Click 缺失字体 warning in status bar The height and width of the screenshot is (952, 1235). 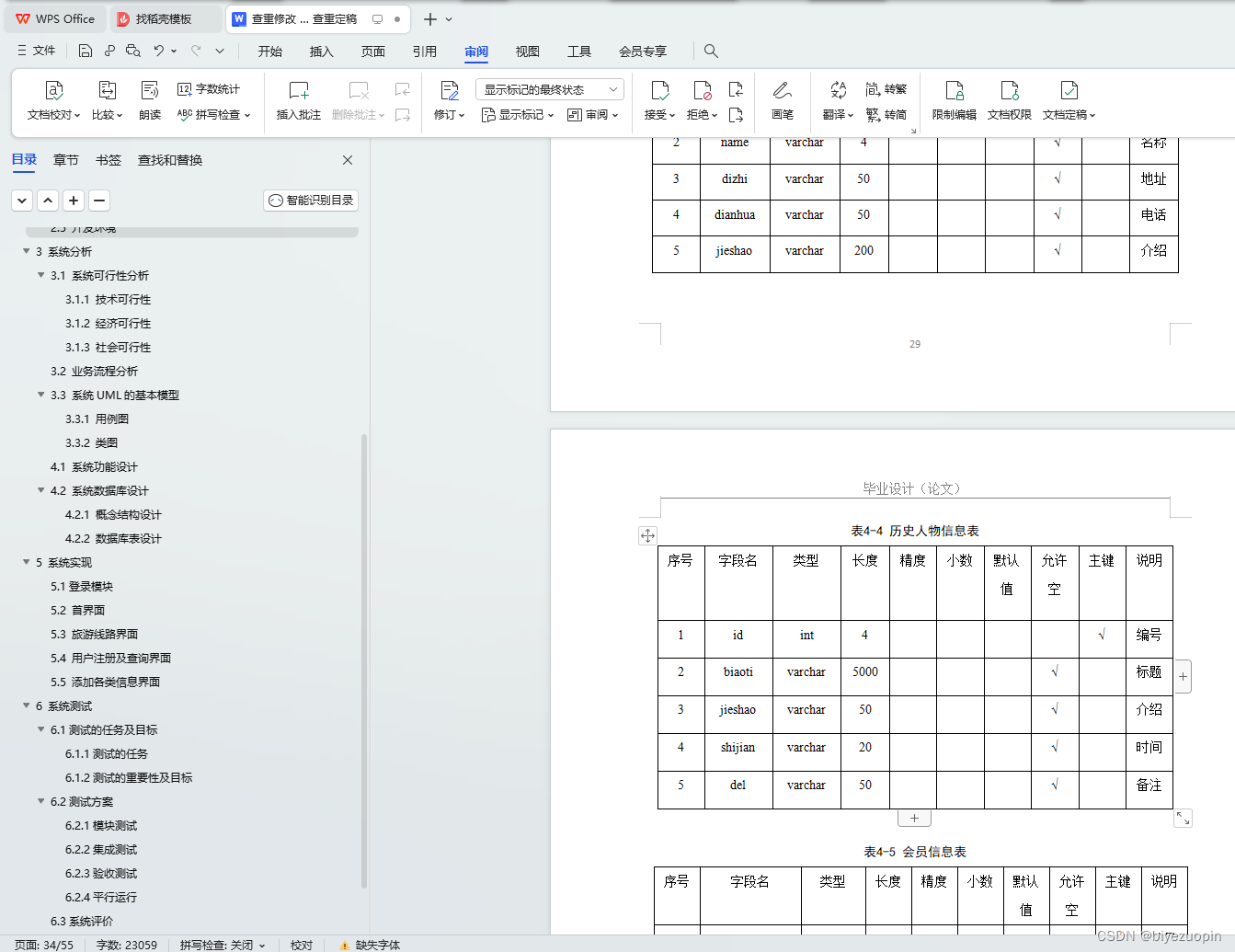point(370,945)
